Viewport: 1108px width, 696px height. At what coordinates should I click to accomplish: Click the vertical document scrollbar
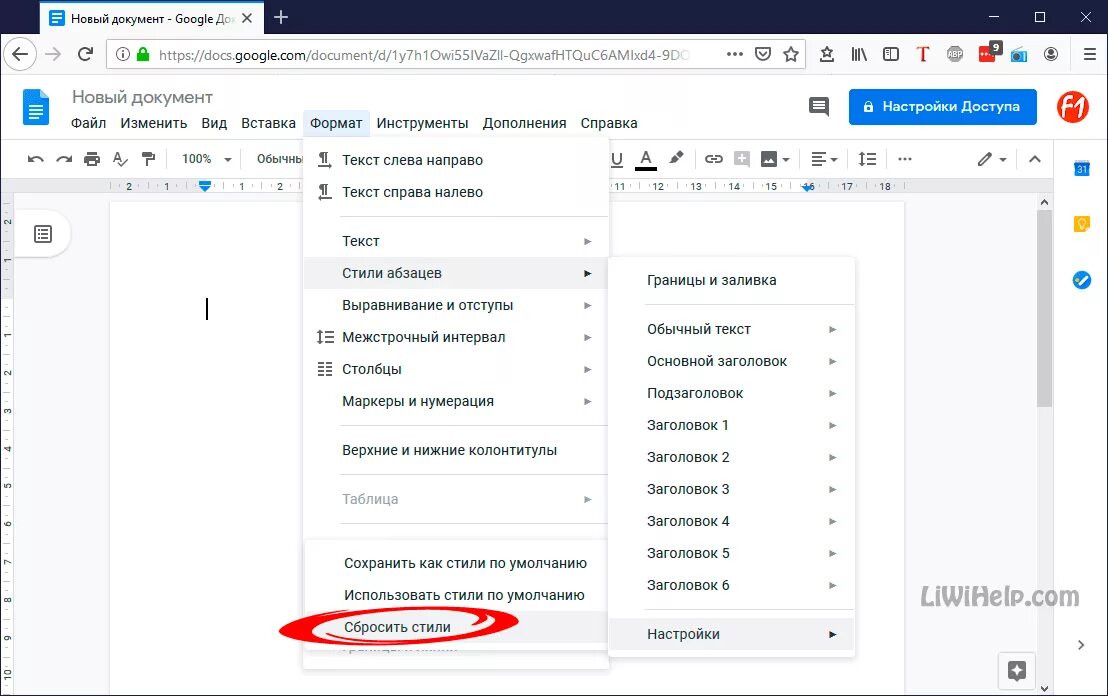tap(1044, 308)
